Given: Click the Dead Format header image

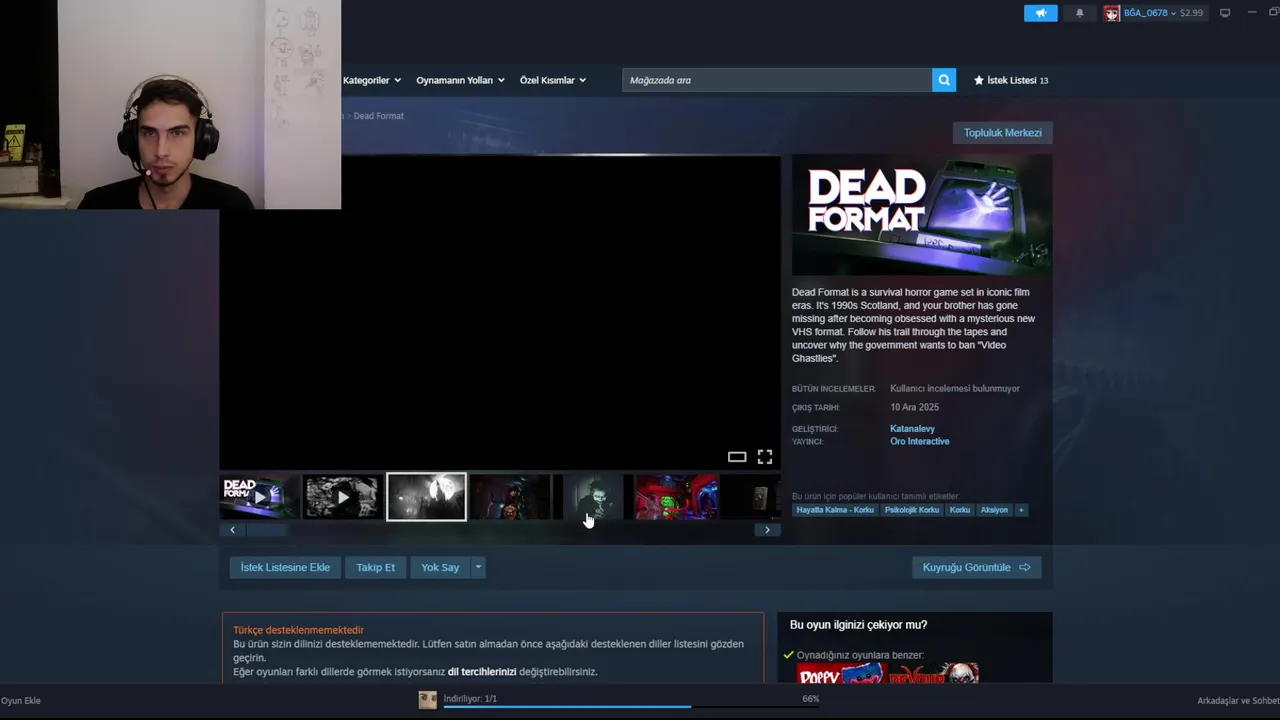Looking at the screenshot, I should point(922,215).
